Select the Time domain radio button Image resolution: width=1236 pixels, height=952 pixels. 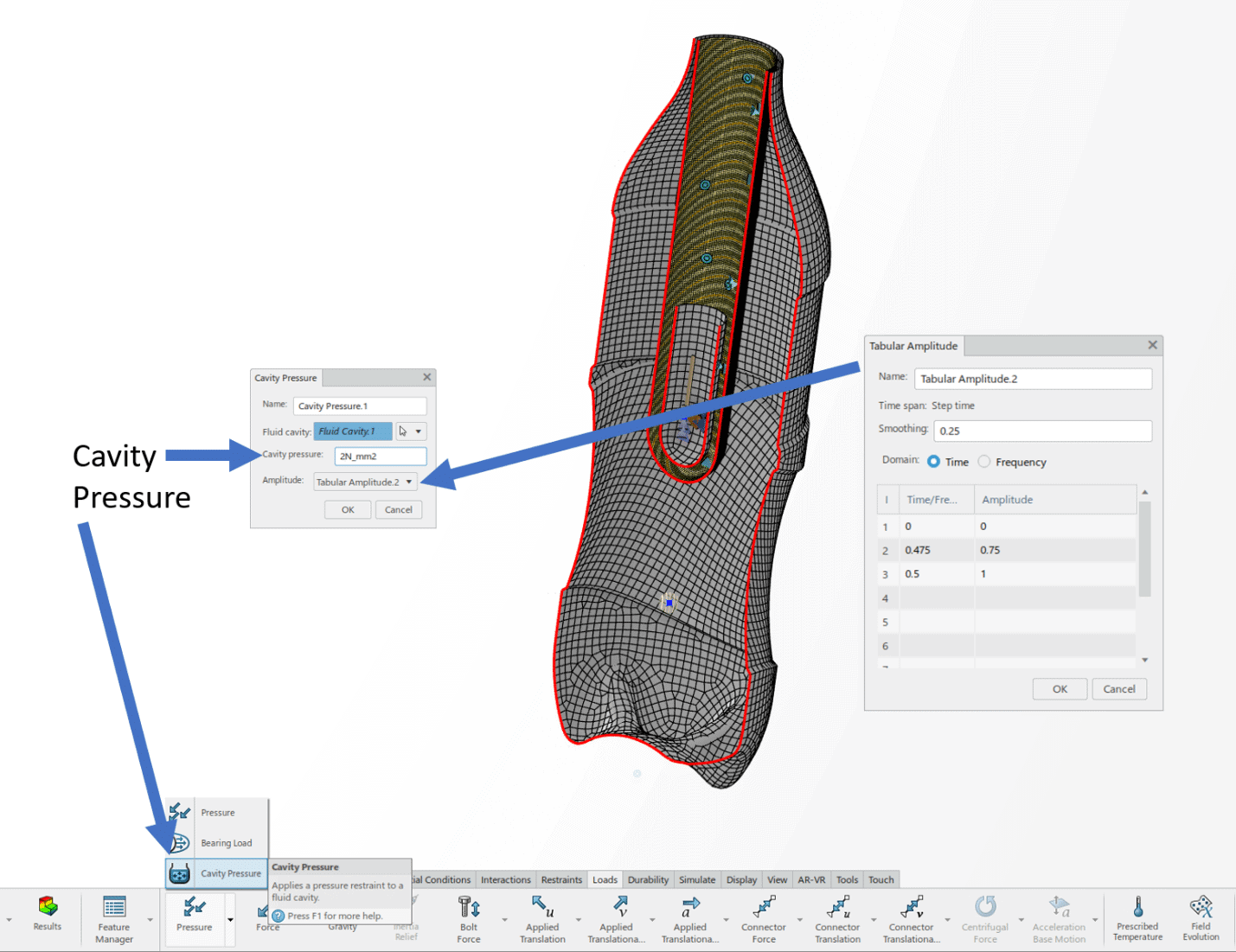tap(933, 462)
